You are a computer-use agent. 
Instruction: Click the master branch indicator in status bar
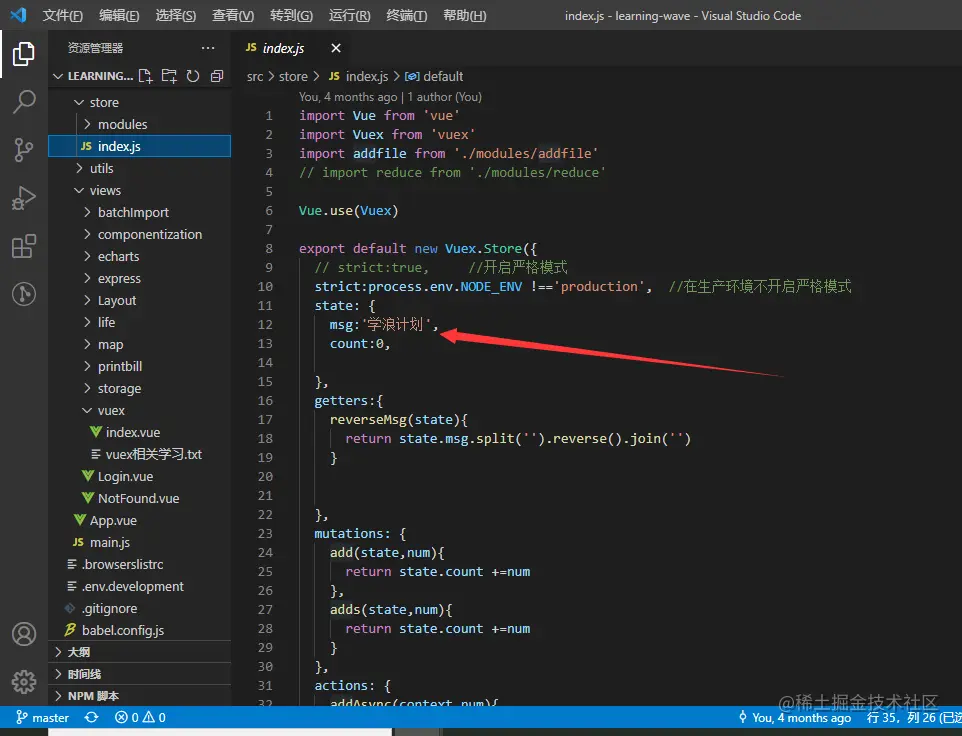42,718
